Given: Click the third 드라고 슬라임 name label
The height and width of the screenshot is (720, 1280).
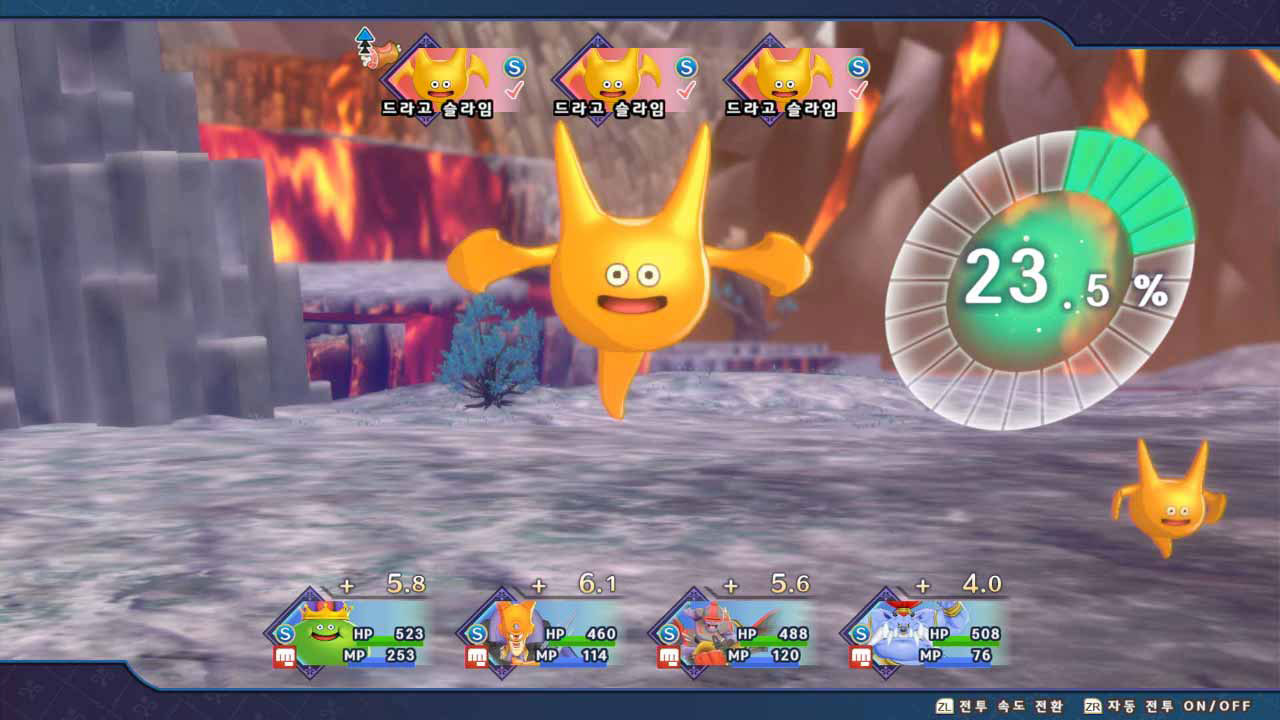Looking at the screenshot, I should click(x=781, y=110).
